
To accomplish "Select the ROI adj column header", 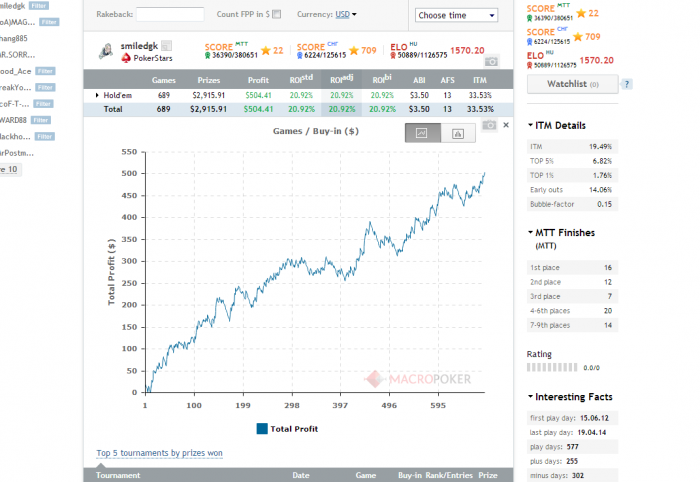I will pos(342,79).
